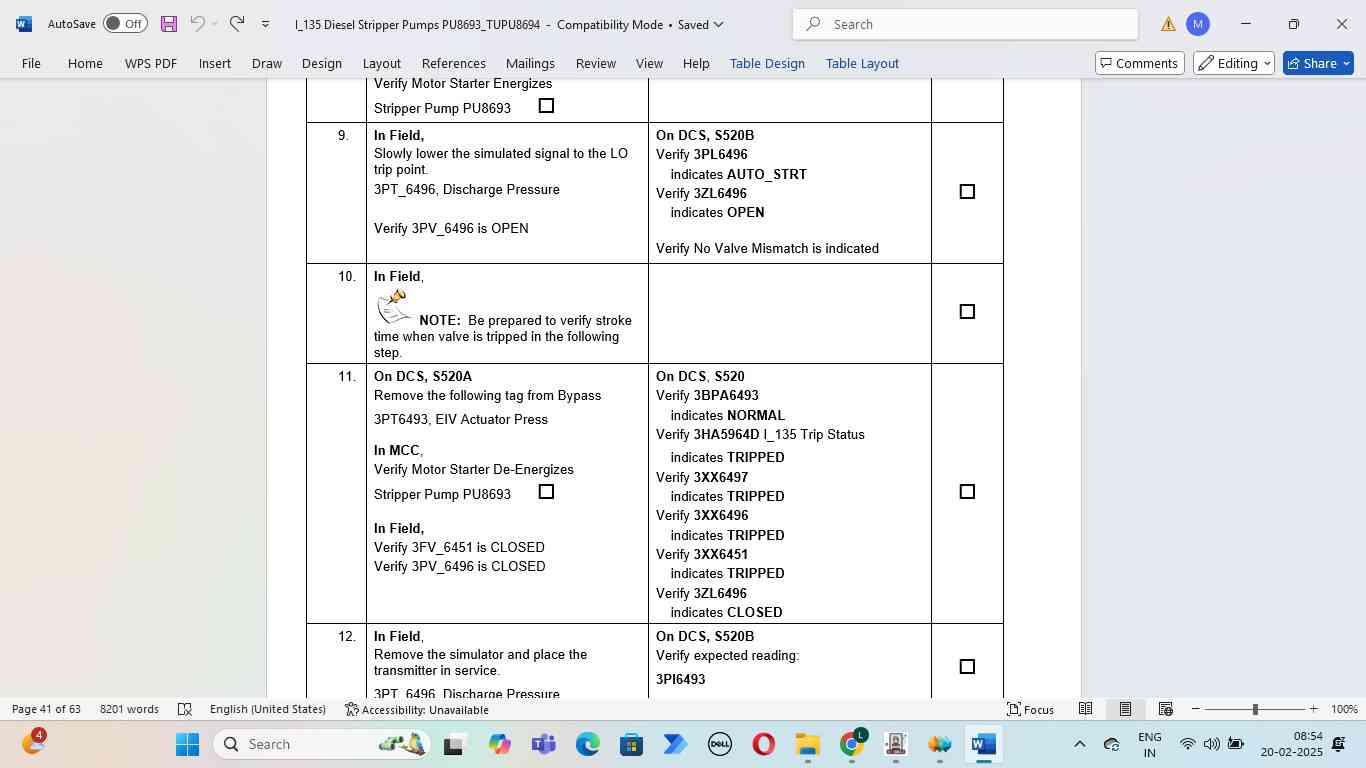This screenshot has height=768, width=1366.
Task: Open the Comments pane button
Action: point(1139,63)
